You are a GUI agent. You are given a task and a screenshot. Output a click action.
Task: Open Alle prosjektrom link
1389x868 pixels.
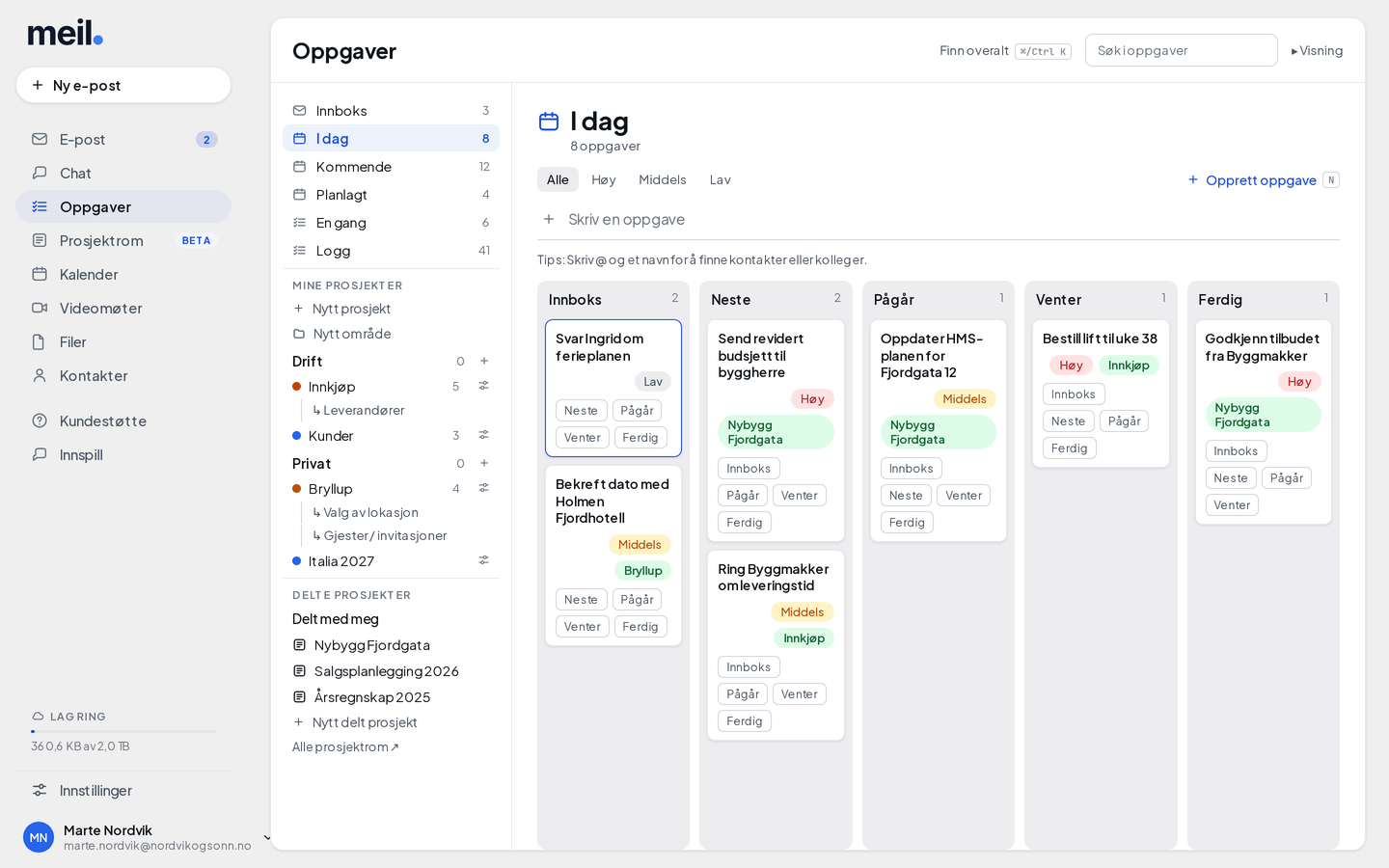point(345,746)
